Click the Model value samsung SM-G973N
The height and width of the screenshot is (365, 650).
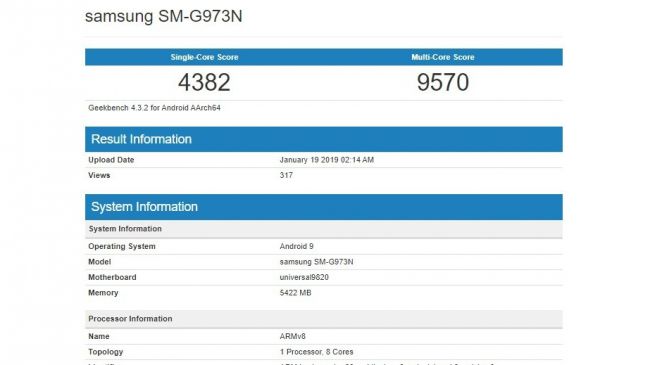(x=316, y=262)
